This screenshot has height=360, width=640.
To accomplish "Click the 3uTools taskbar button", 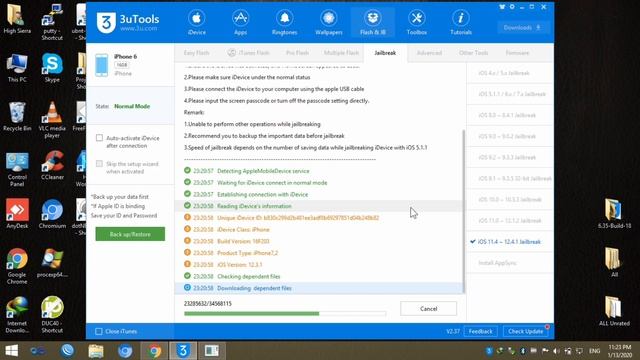I will pos(183,351).
